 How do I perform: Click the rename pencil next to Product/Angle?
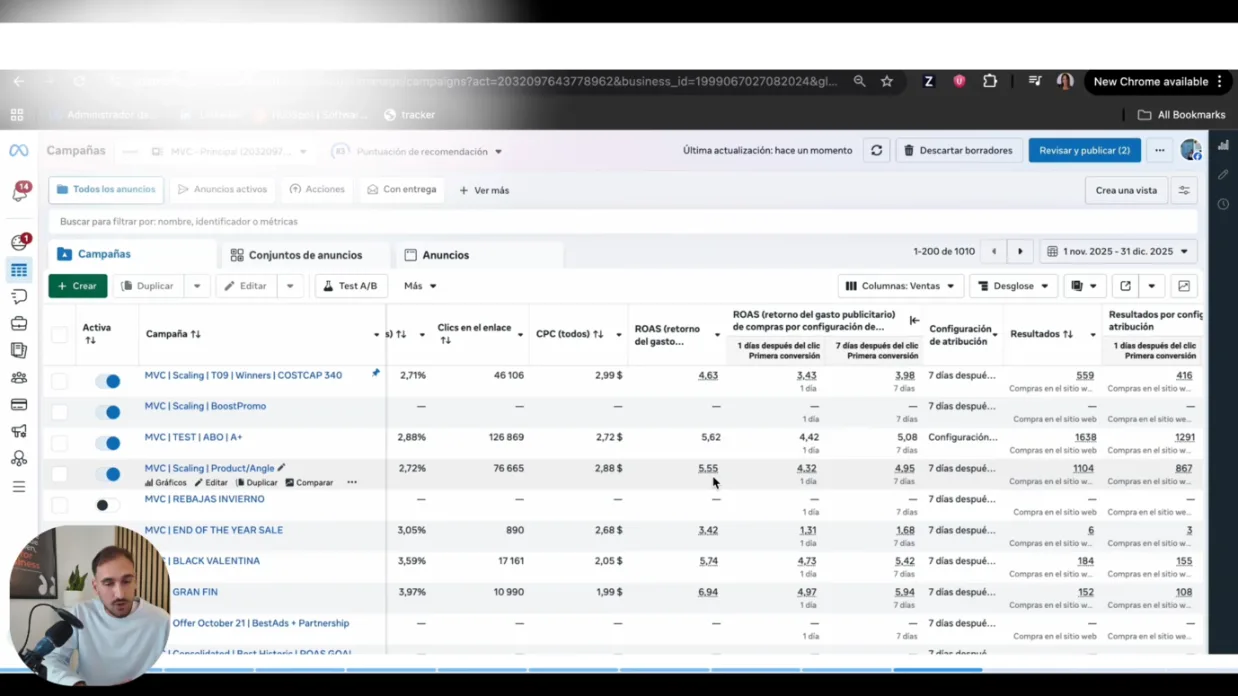282,467
